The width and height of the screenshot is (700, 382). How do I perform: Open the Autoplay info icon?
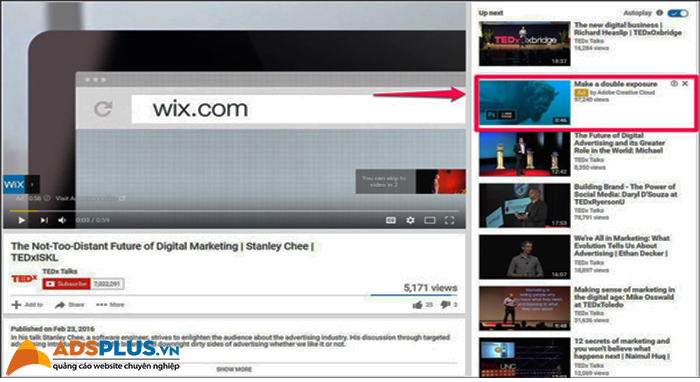pos(659,13)
